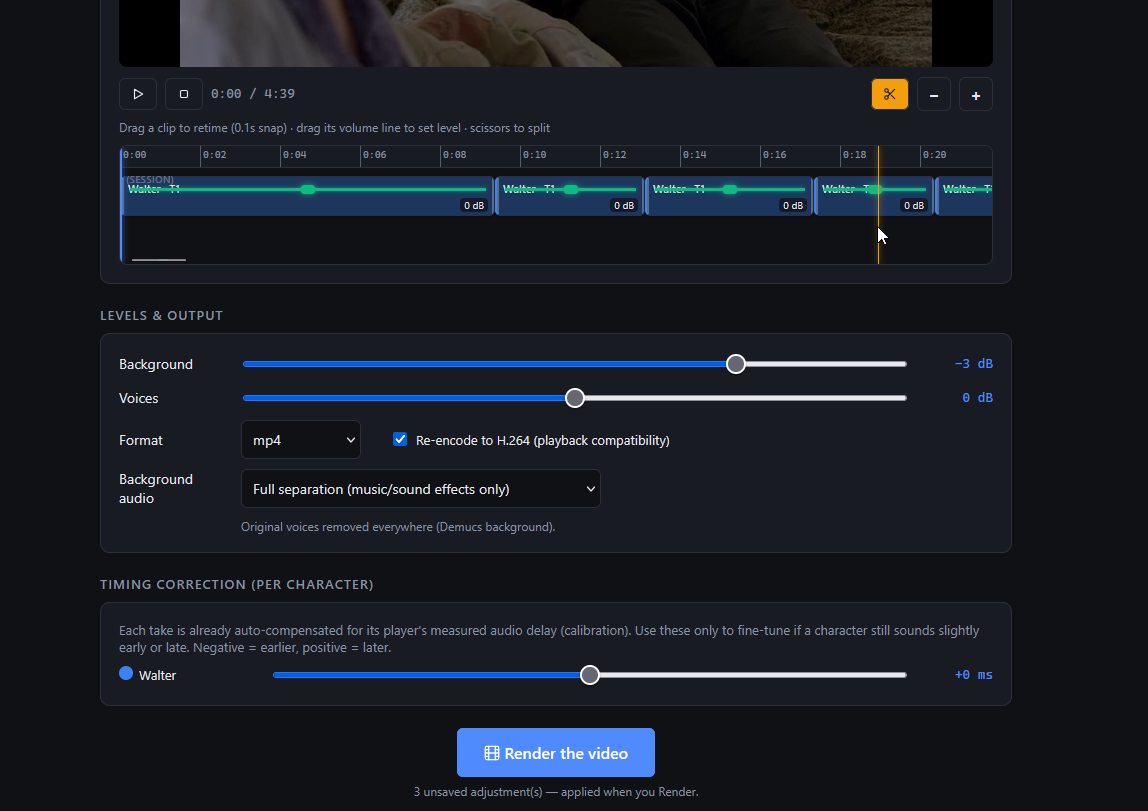Click Walter timing correction slider handle
This screenshot has width=1148, height=811.
[589, 675]
